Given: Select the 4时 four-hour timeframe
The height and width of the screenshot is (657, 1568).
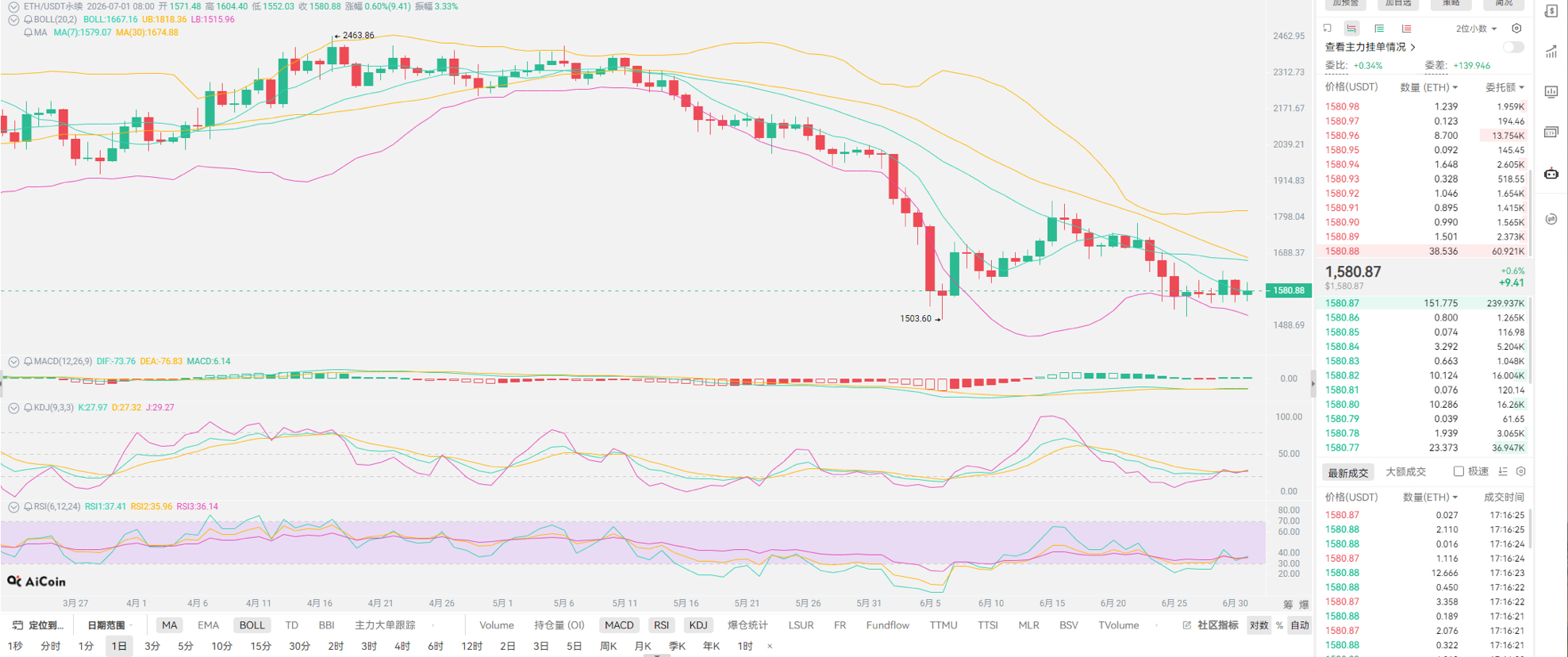Looking at the screenshot, I should pos(402,647).
